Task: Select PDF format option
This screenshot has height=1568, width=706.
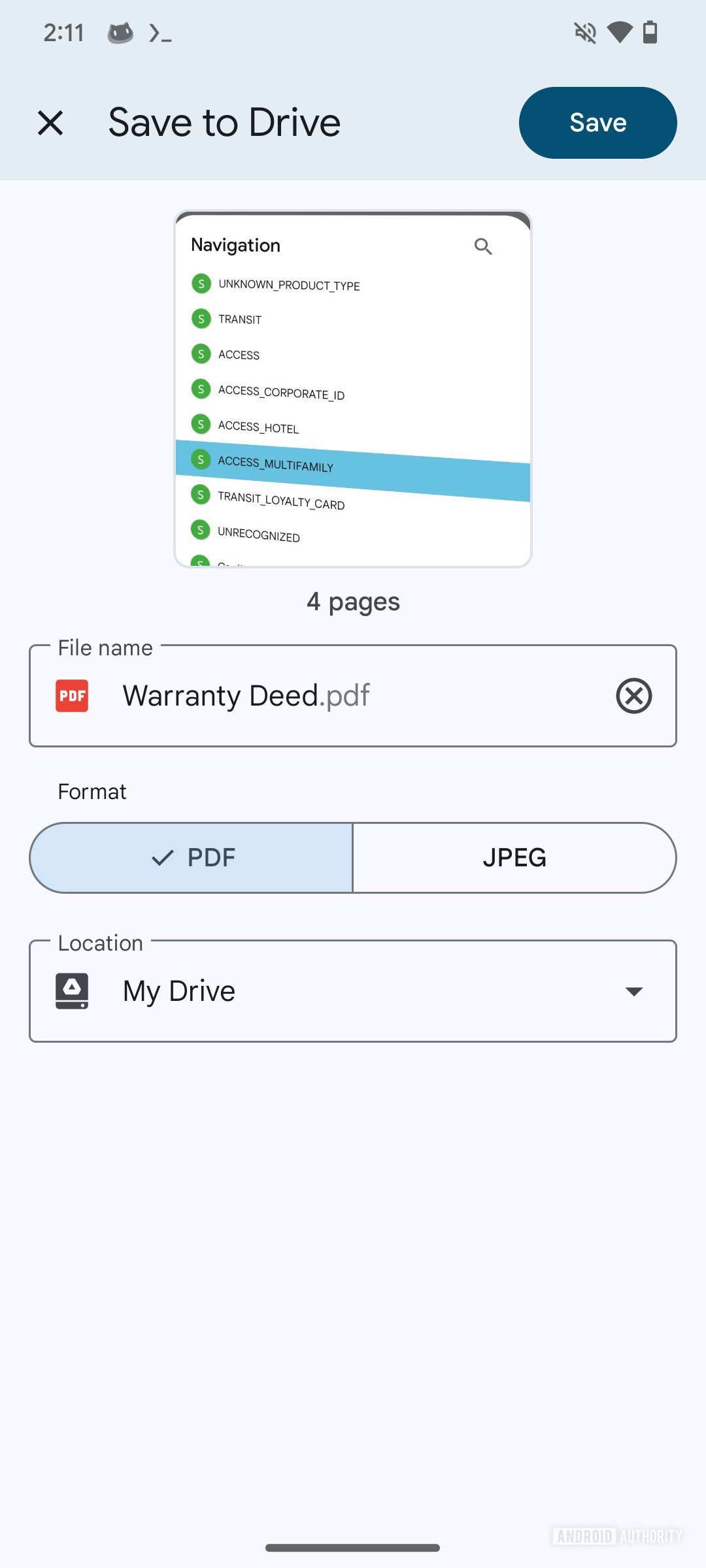Action: coord(192,858)
